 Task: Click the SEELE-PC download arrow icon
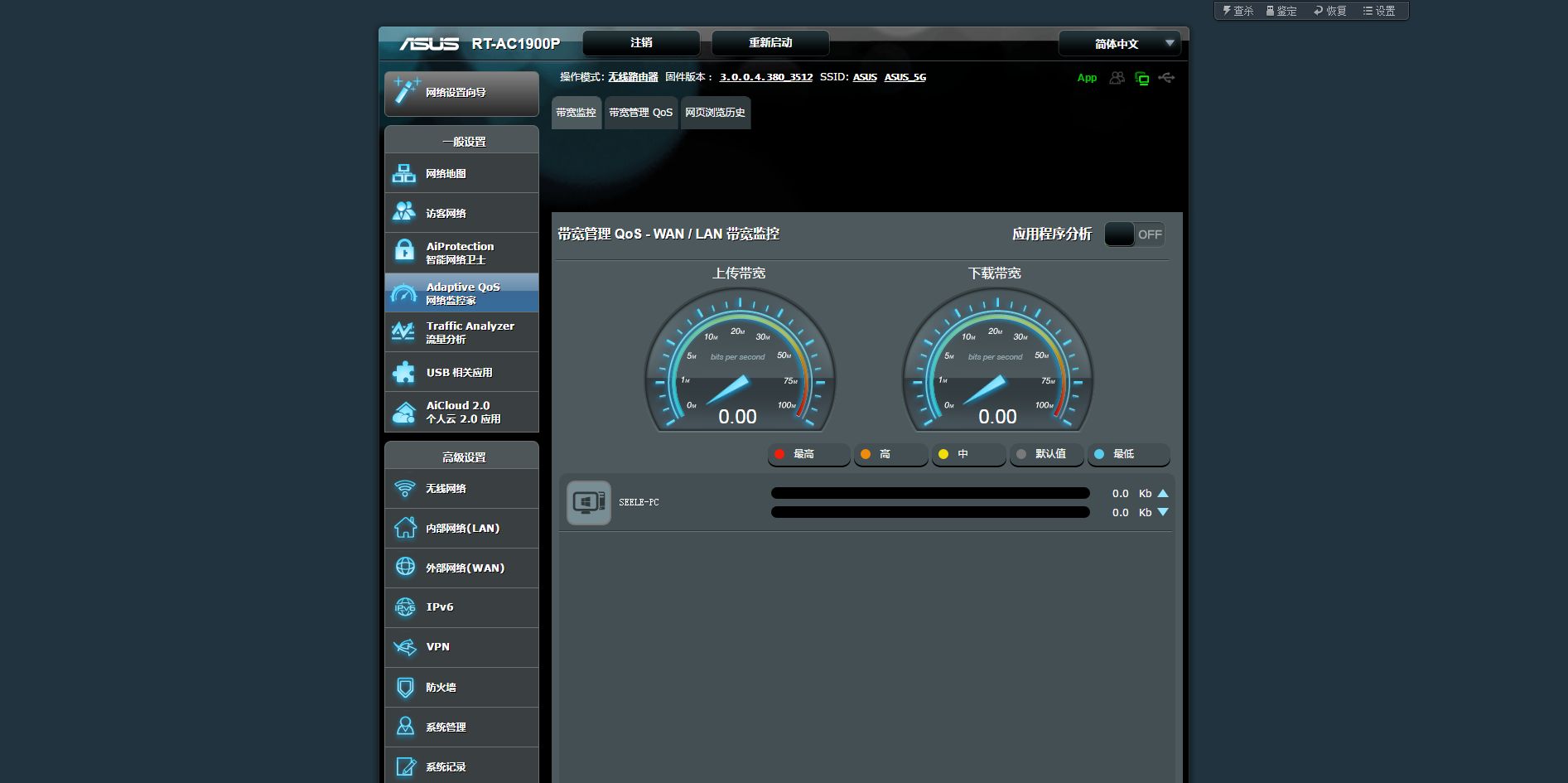[x=1163, y=512]
